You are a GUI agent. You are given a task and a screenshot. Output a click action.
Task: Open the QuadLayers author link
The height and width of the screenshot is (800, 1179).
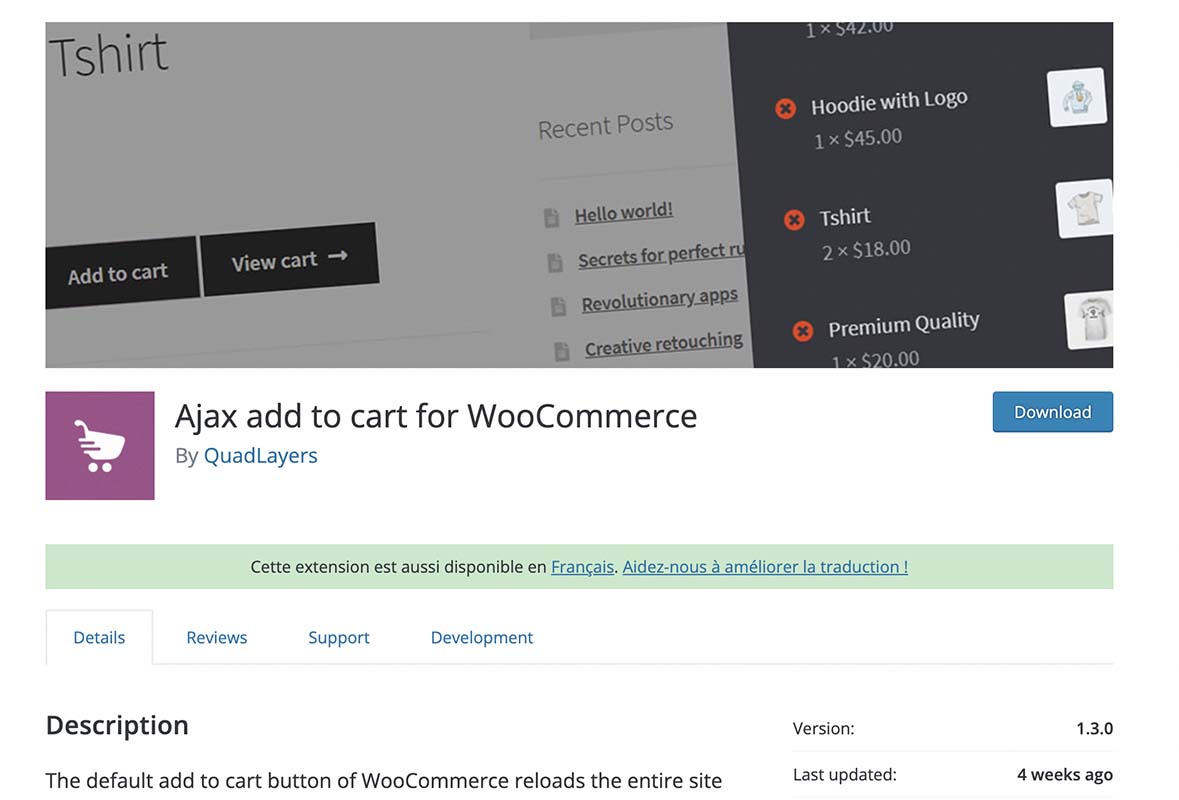[261, 455]
